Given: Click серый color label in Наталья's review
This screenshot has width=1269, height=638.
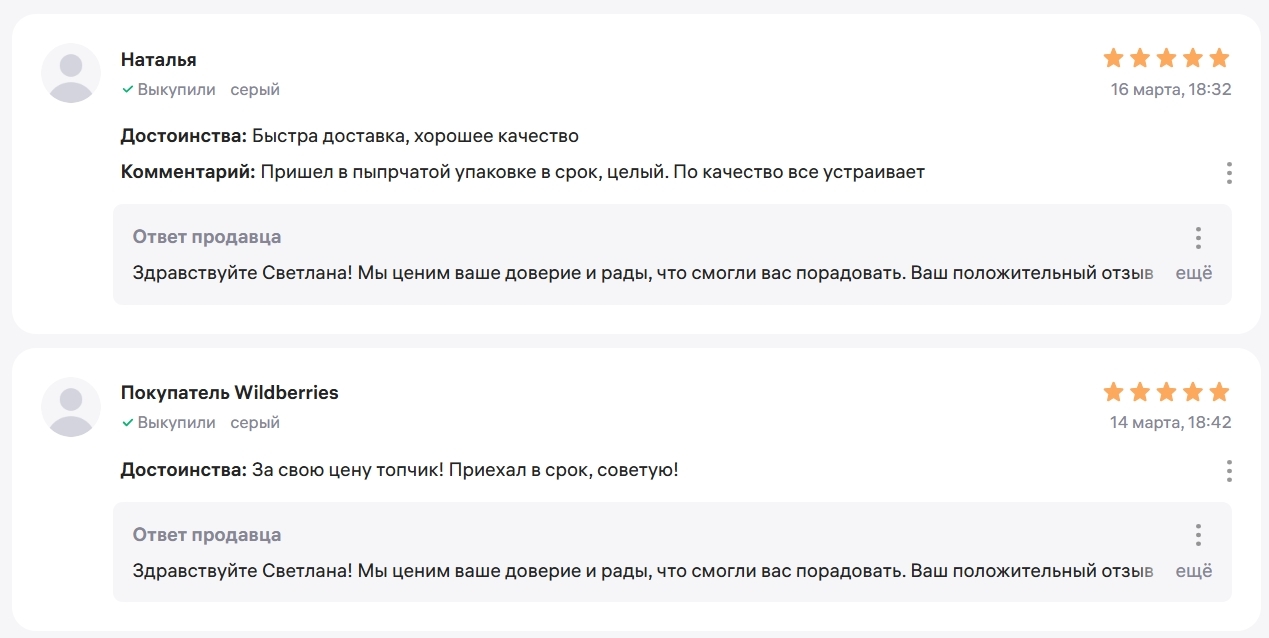Looking at the screenshot, I should tap(255, 90).
